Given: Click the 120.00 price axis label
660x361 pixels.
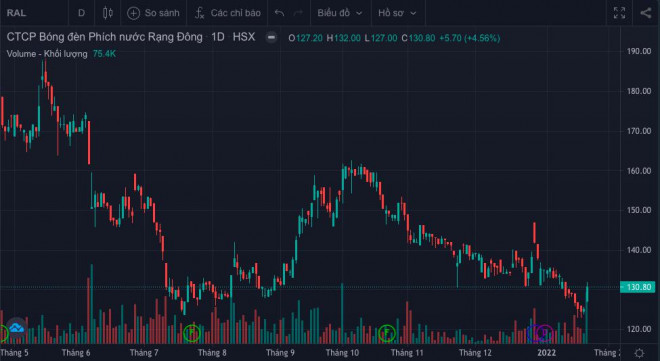Looking at the screenshot, I should 639,329.
